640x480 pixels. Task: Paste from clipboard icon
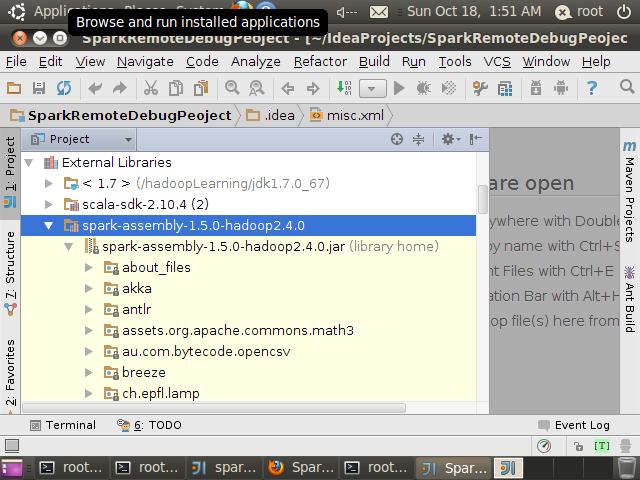[x=201, y=88]
